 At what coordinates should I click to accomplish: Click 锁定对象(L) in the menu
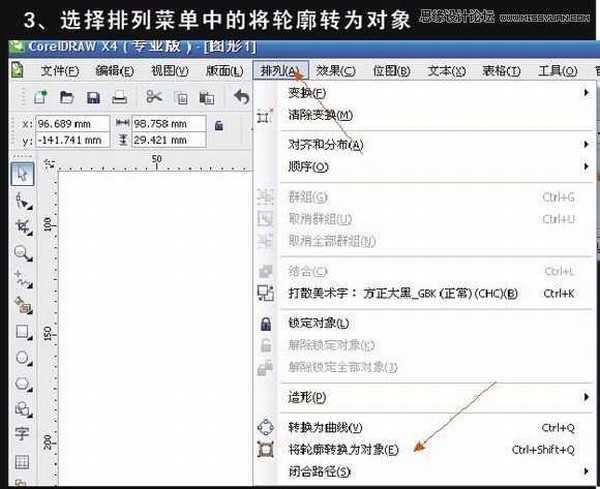tap(318, 324)
